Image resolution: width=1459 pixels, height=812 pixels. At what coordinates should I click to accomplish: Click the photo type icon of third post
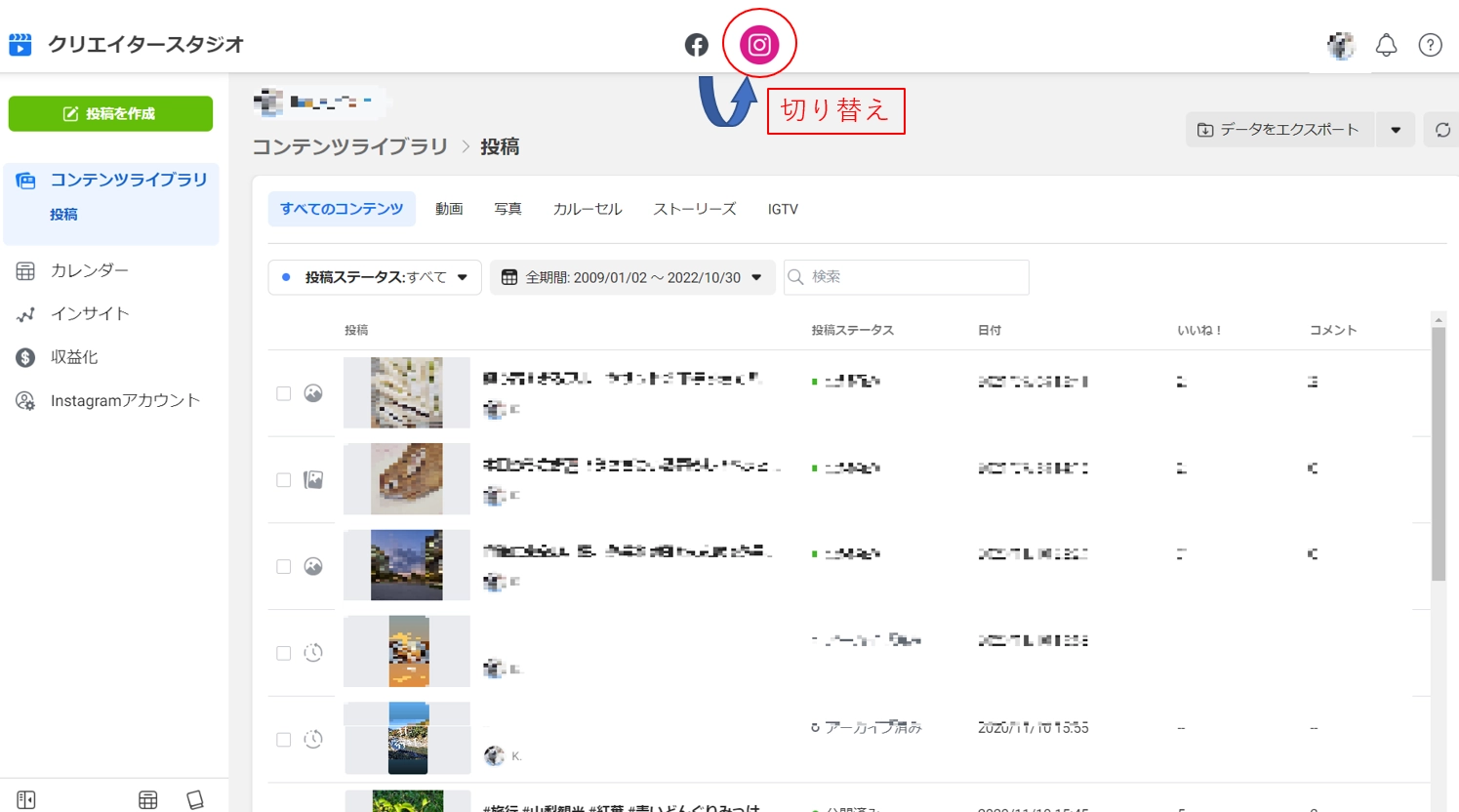tap(313, 566)
